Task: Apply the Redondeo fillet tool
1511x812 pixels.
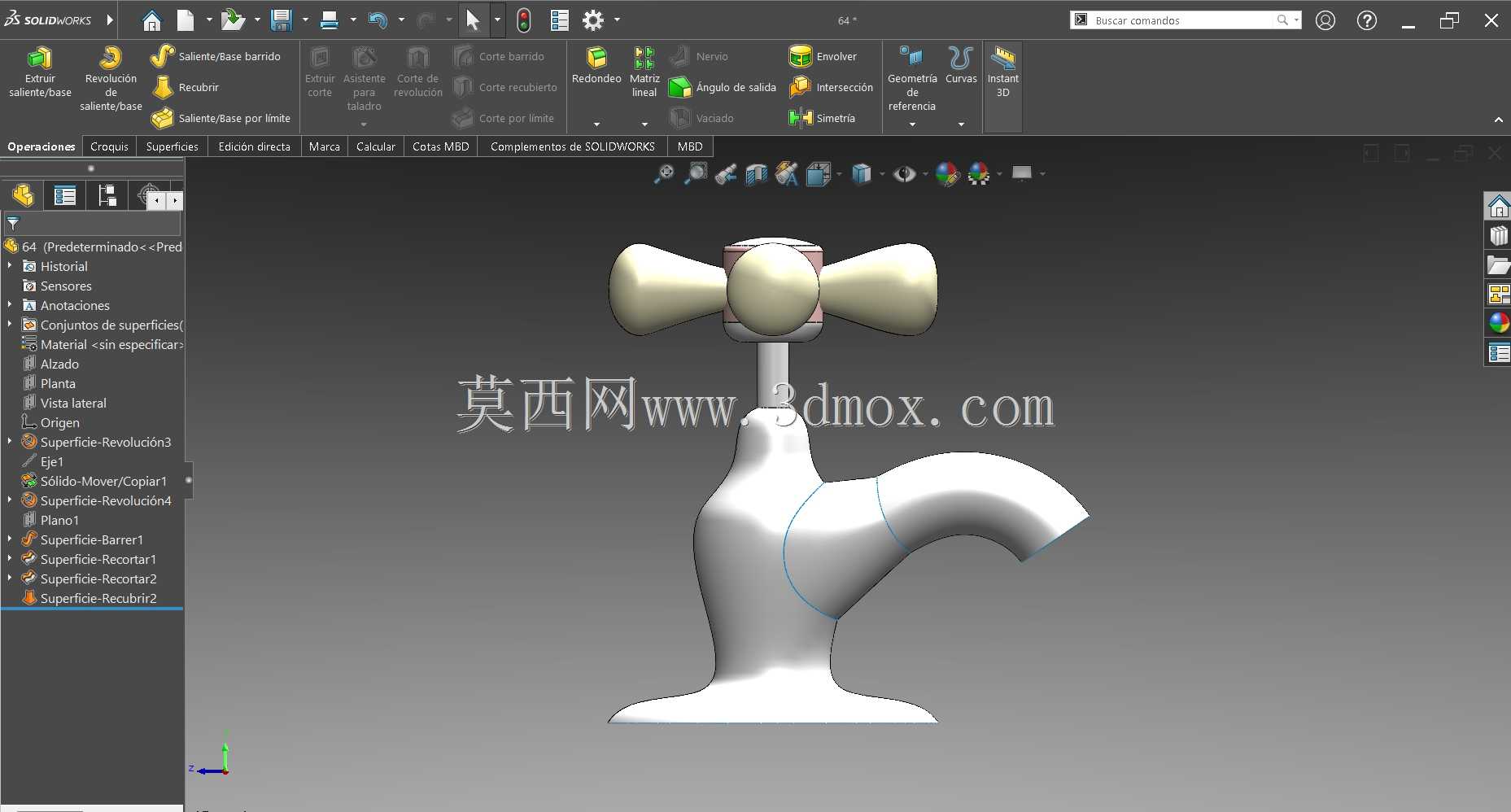Action: (596, 67)
